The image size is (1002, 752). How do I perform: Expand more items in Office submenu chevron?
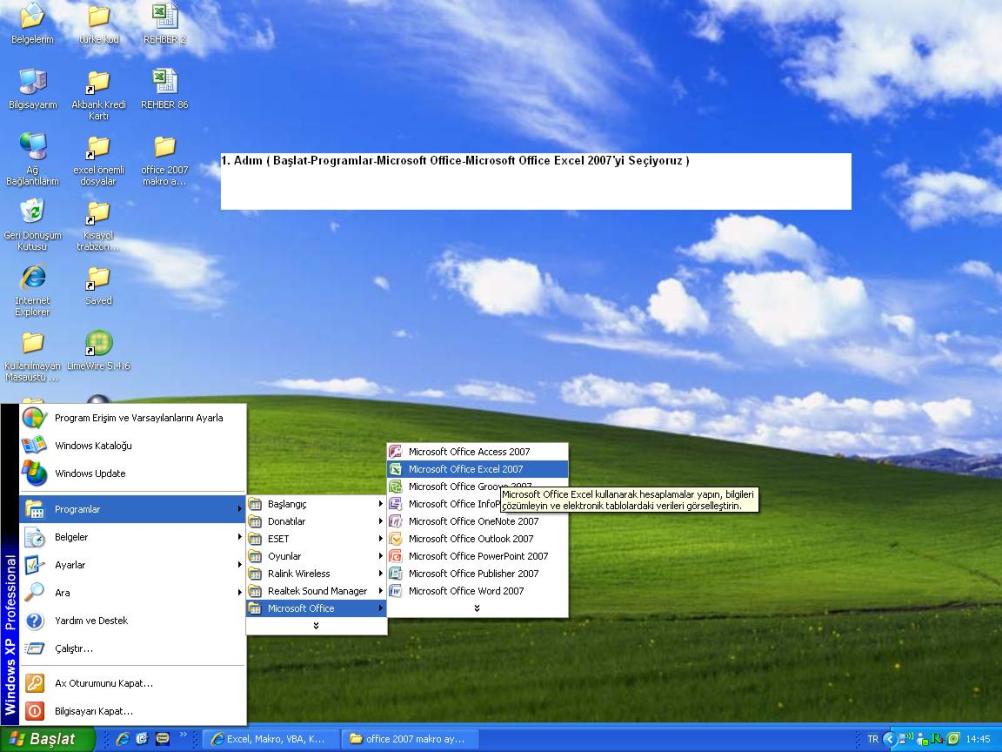pos(477,608)
